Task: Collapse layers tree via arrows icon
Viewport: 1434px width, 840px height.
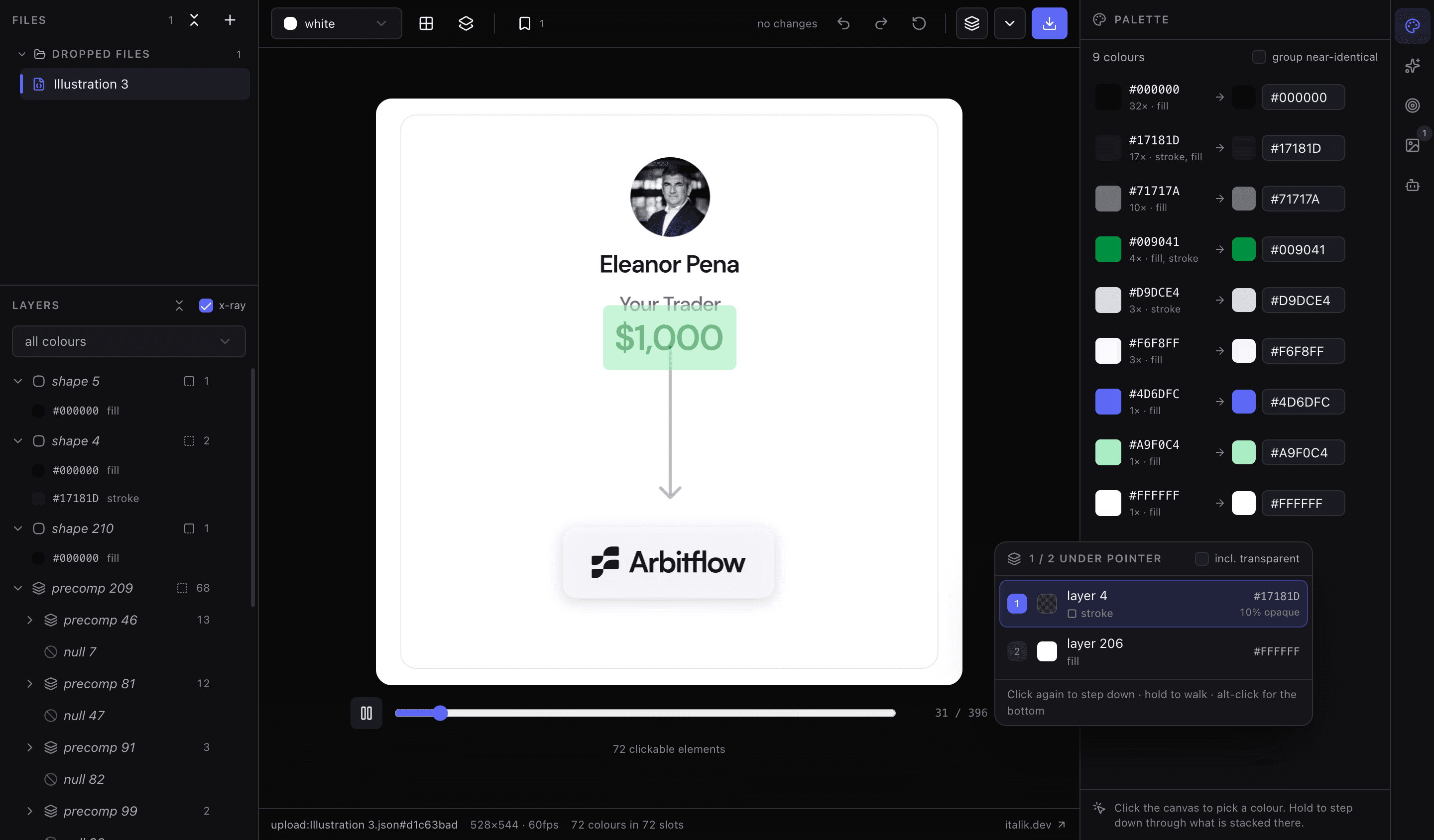Action: click(179, 306)
